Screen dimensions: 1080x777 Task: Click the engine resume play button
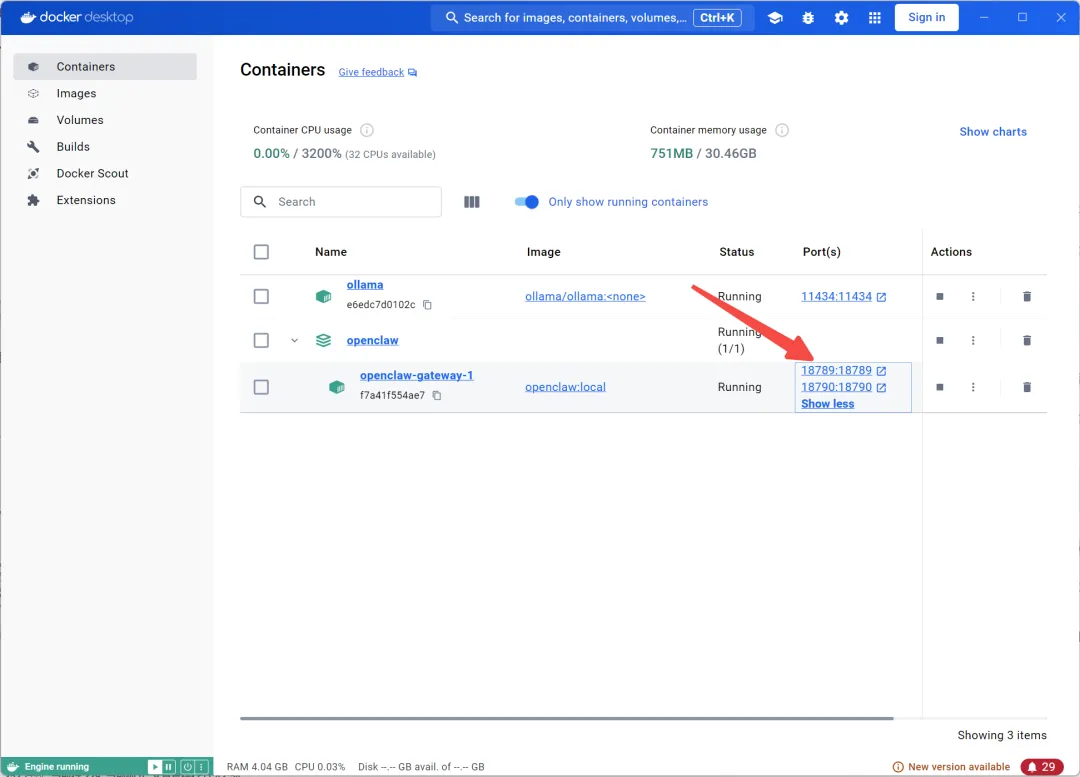point(154,767)
